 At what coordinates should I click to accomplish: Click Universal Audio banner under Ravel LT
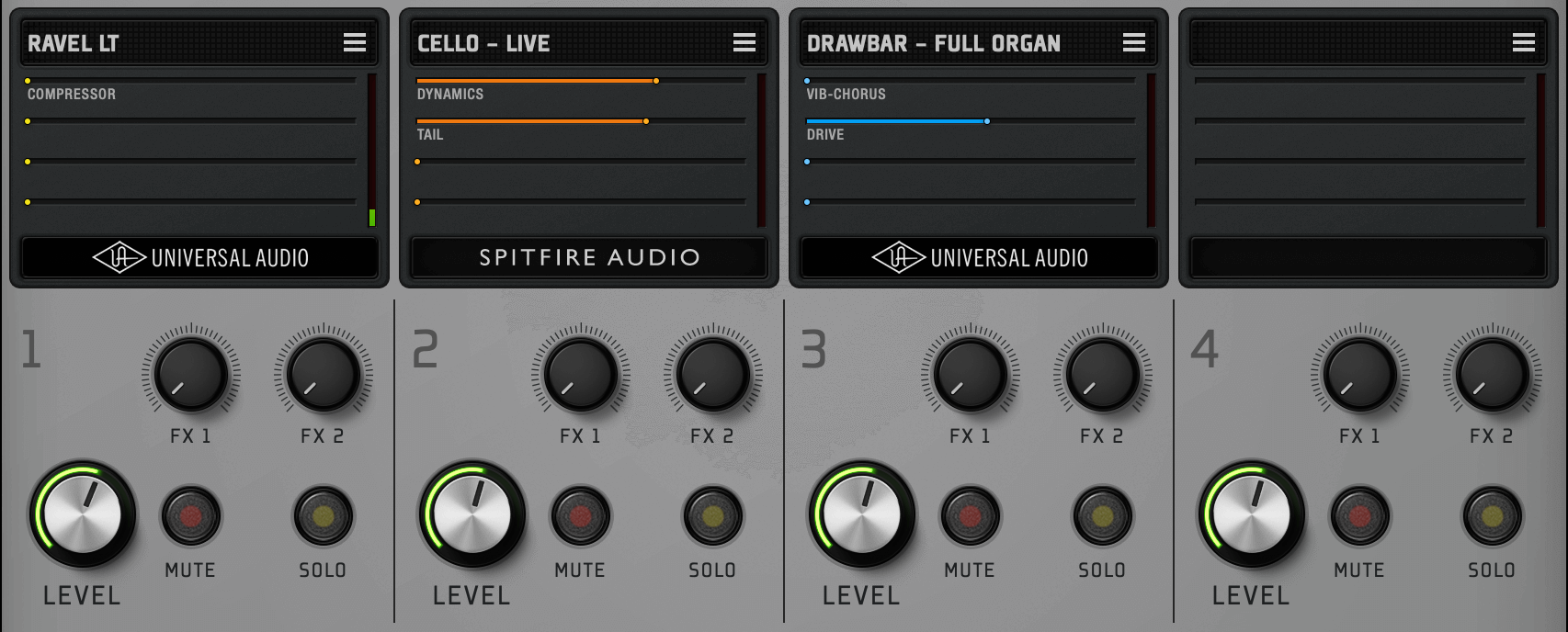pyautogui.click(x=199, y=257)
